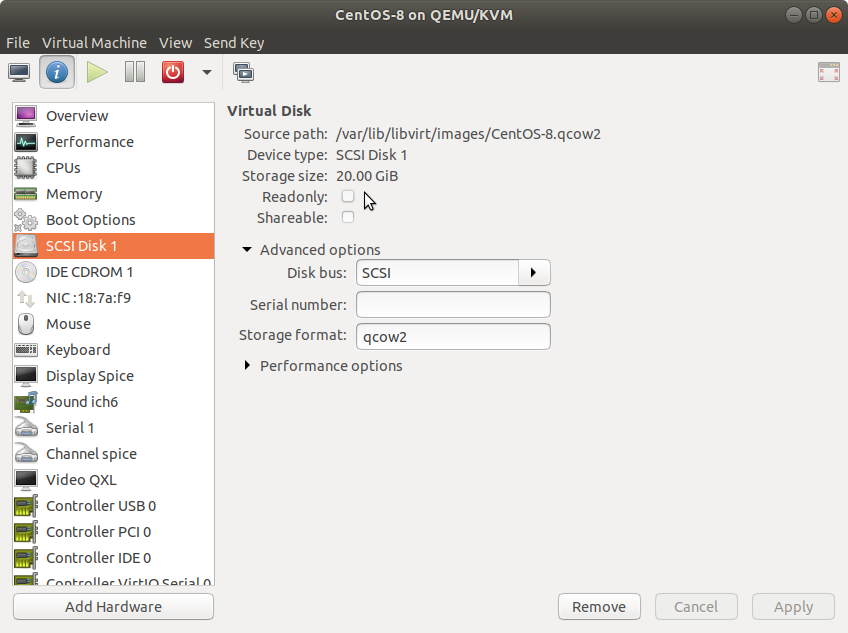This screenshot has width=848, height=633.
Task: Select the Controller USB 0 label
Action: pos(101,505)
